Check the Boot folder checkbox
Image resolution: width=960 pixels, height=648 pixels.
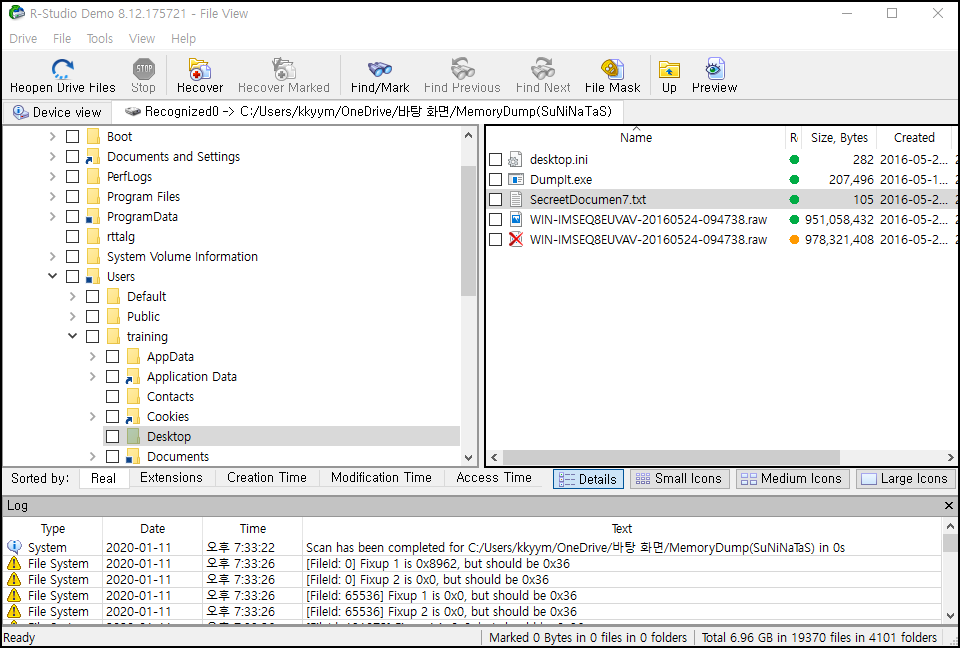pos(72,137)
